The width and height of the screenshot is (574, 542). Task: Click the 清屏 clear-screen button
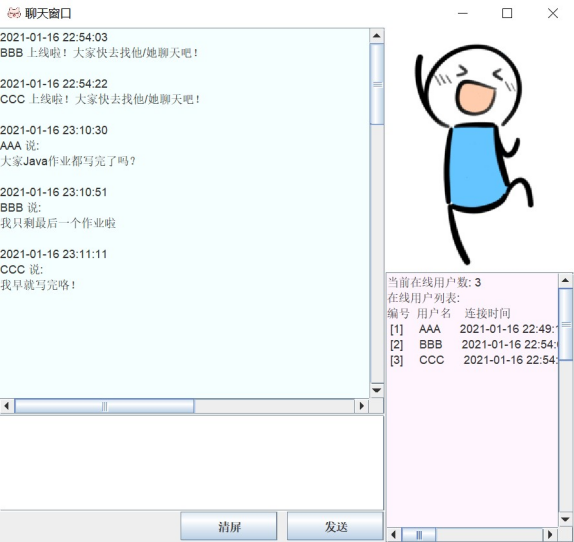[x=229, y=527]
